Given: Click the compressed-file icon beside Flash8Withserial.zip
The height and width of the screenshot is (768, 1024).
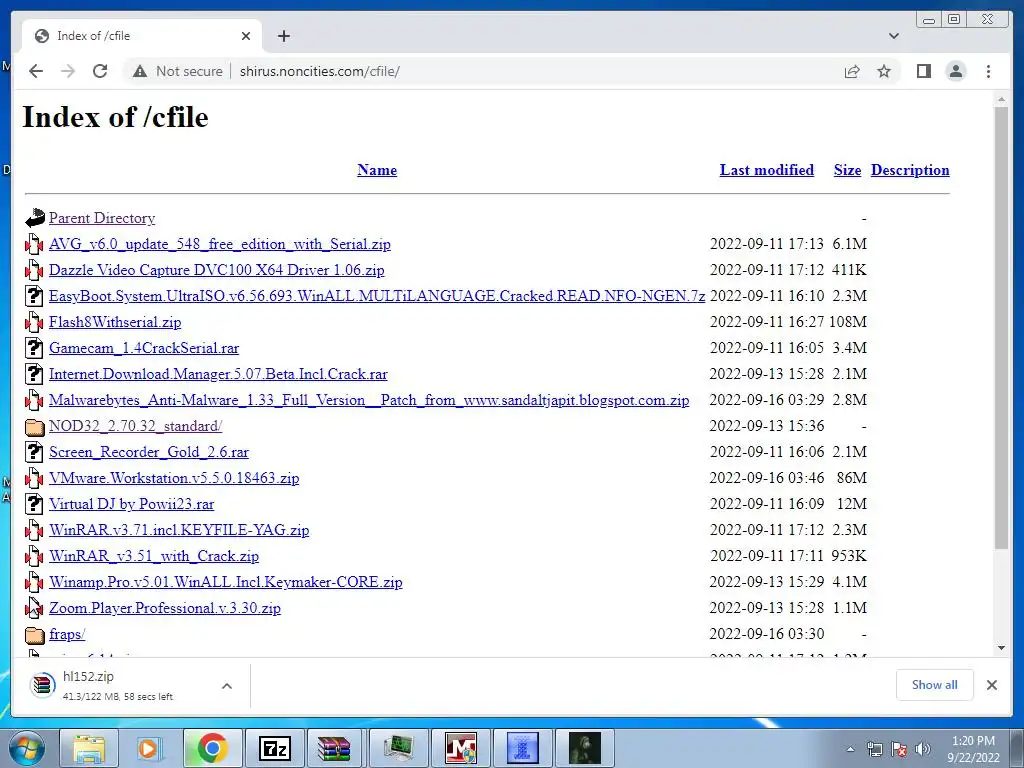Looking at the screenshot, I should click(34, 322).
